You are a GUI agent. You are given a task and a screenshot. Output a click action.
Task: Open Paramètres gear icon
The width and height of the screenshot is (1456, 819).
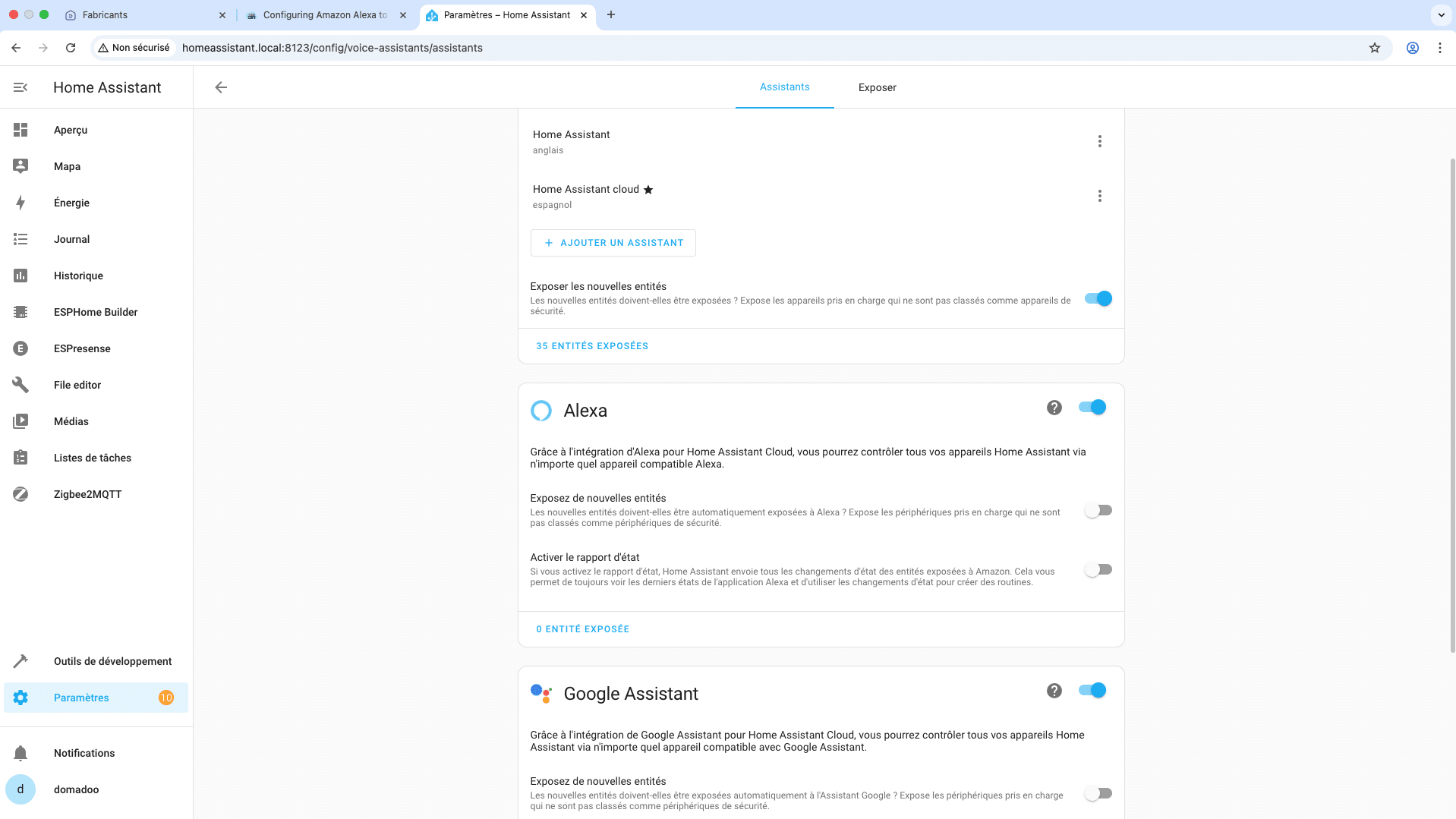point(20,698)
